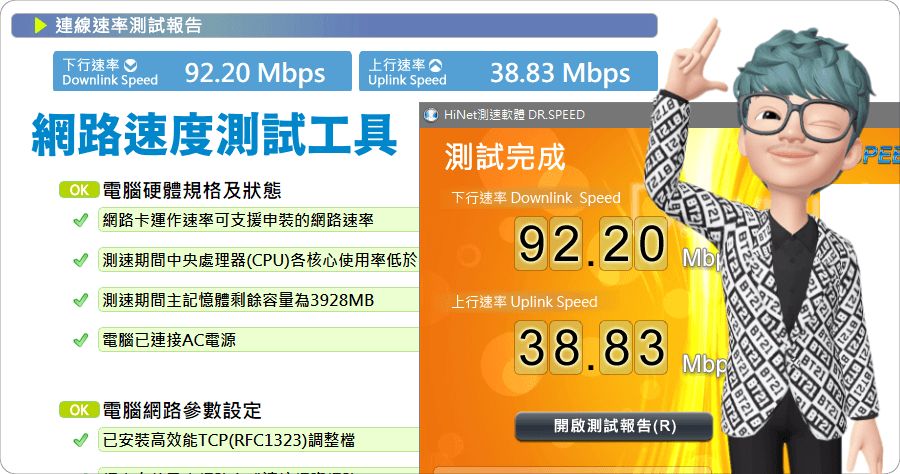Select the row 測速期間主記憶體剩餘容量為3928MB

[x=259, y=300]
